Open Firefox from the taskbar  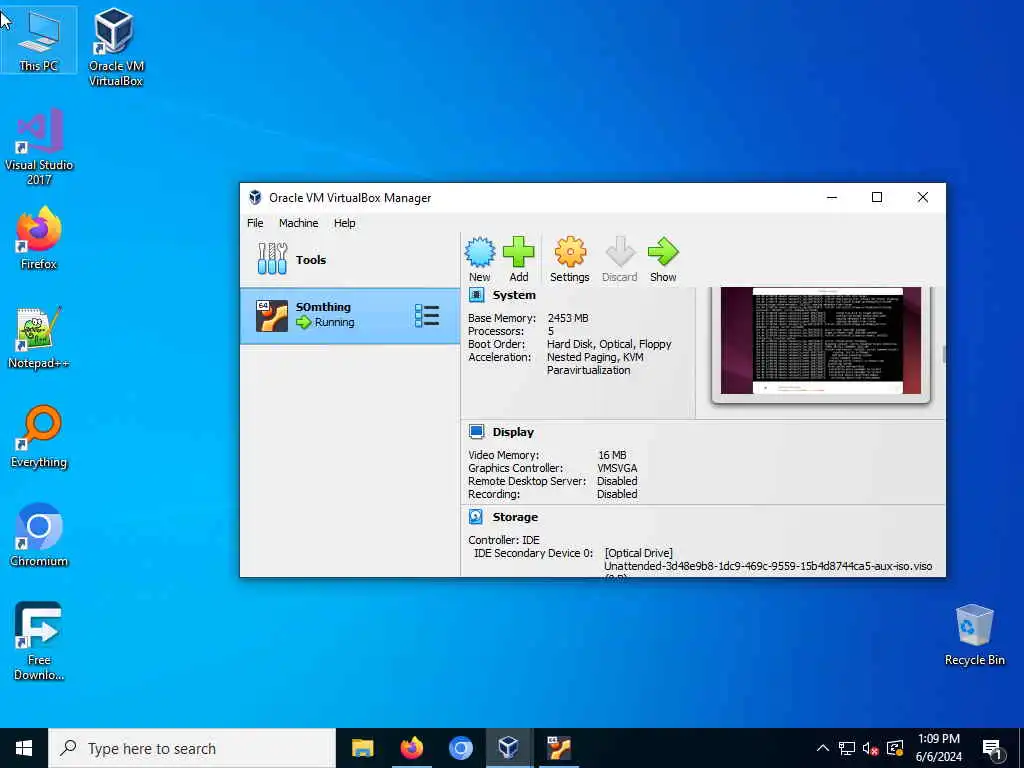click(411, 748)
